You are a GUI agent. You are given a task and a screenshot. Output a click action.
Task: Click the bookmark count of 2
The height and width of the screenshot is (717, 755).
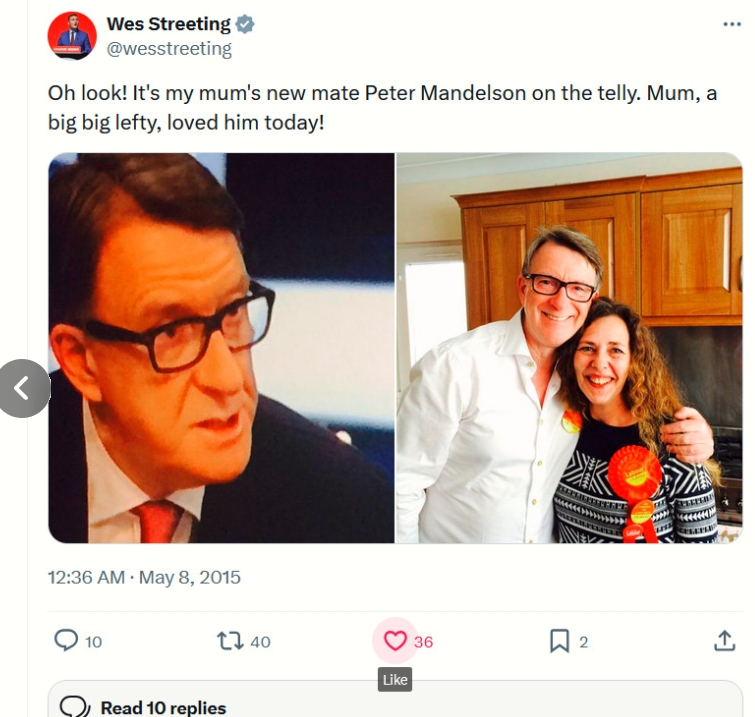(x=584, y=642)
